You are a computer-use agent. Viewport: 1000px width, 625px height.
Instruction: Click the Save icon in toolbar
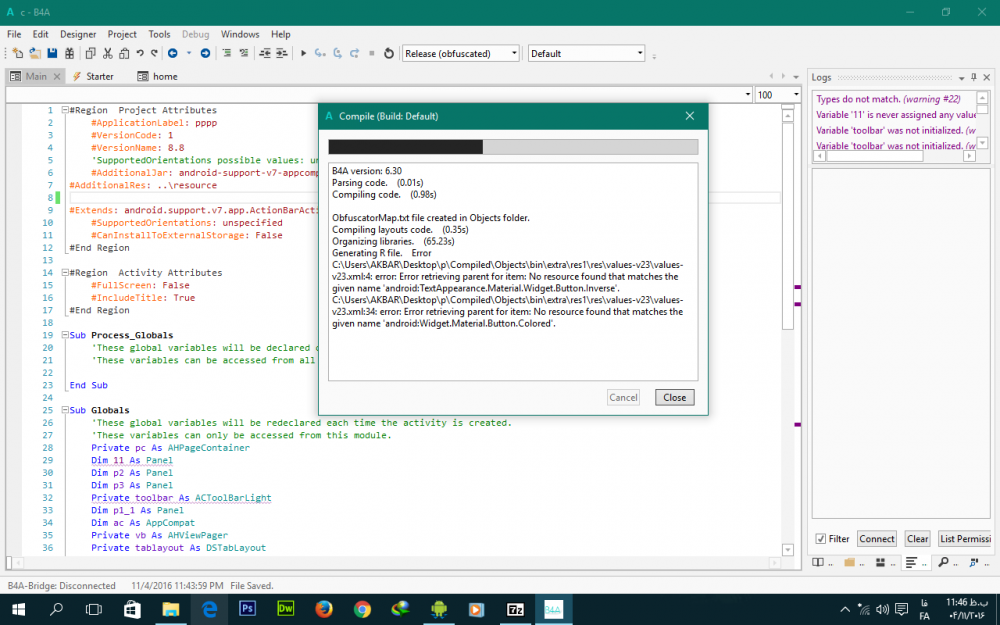52,53
